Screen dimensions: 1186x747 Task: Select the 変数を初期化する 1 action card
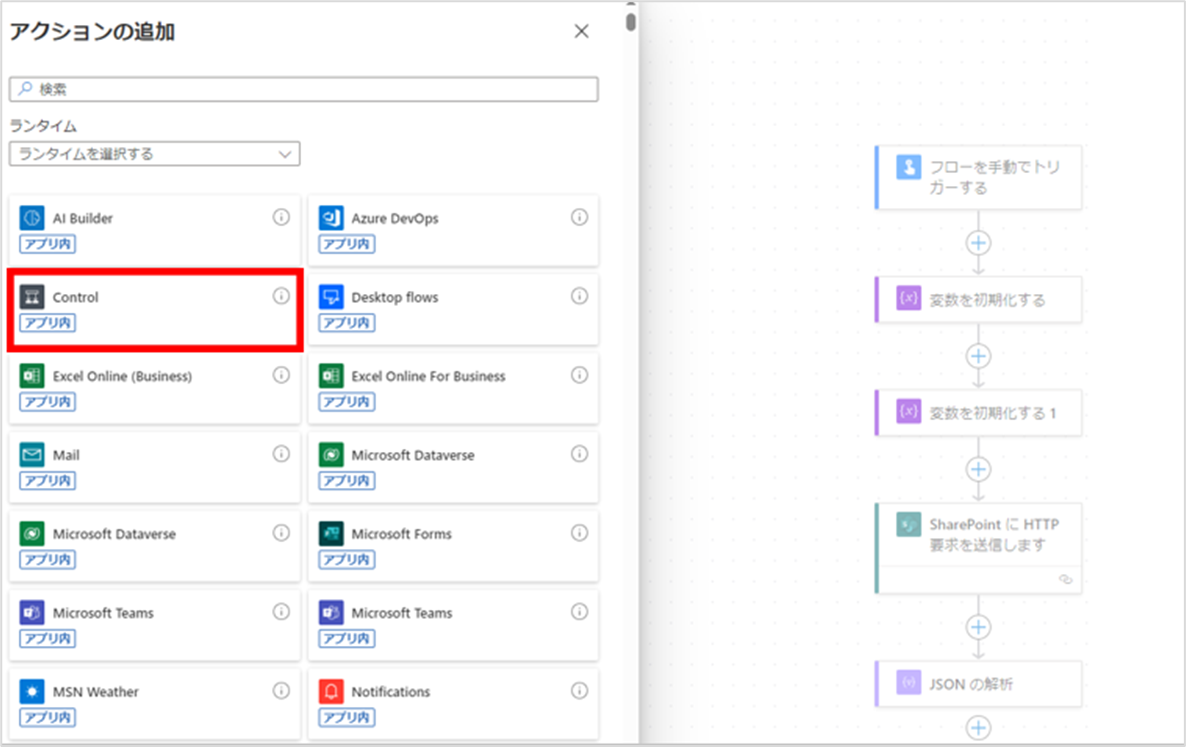(979, 413)
